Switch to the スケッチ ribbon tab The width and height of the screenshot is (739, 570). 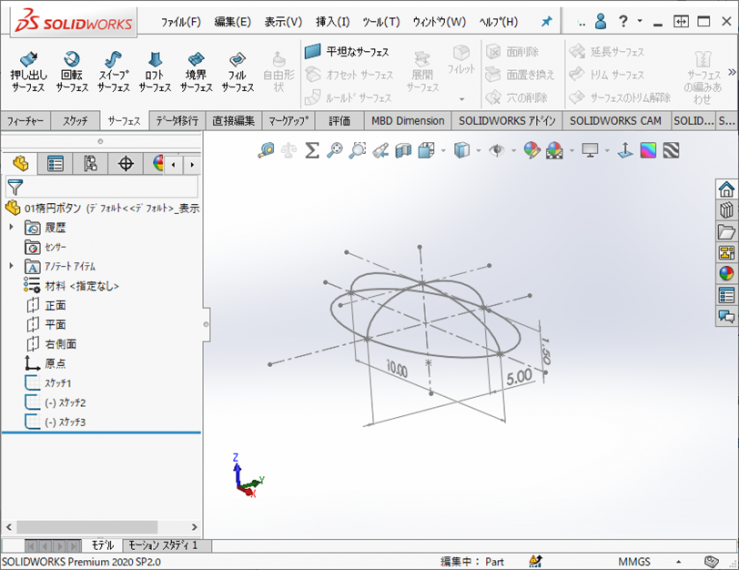tap(74, 120)
